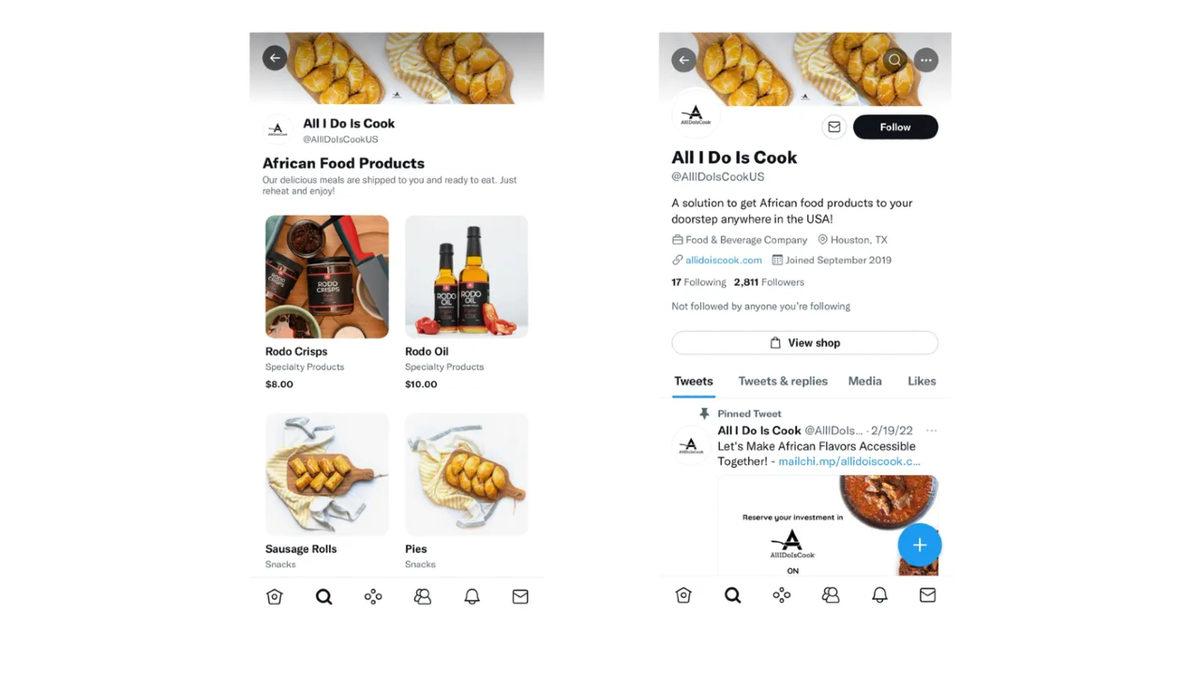Tap the blue compose tweet button
The width and height of the screenshot is (1200, 675).
pyautogui.click(x=919, y=545)
